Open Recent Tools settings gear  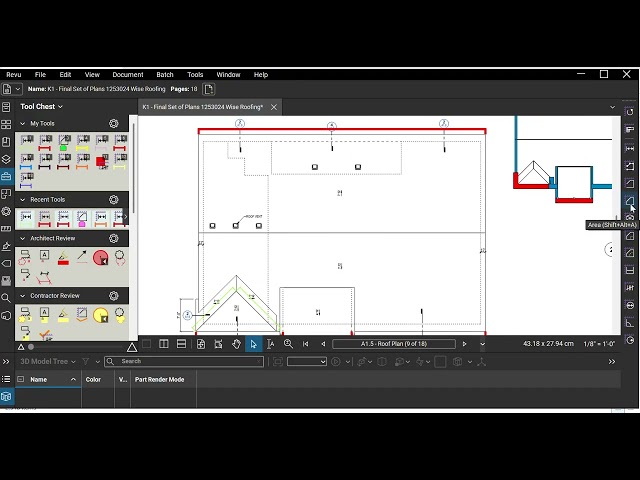tap(113, 200)
